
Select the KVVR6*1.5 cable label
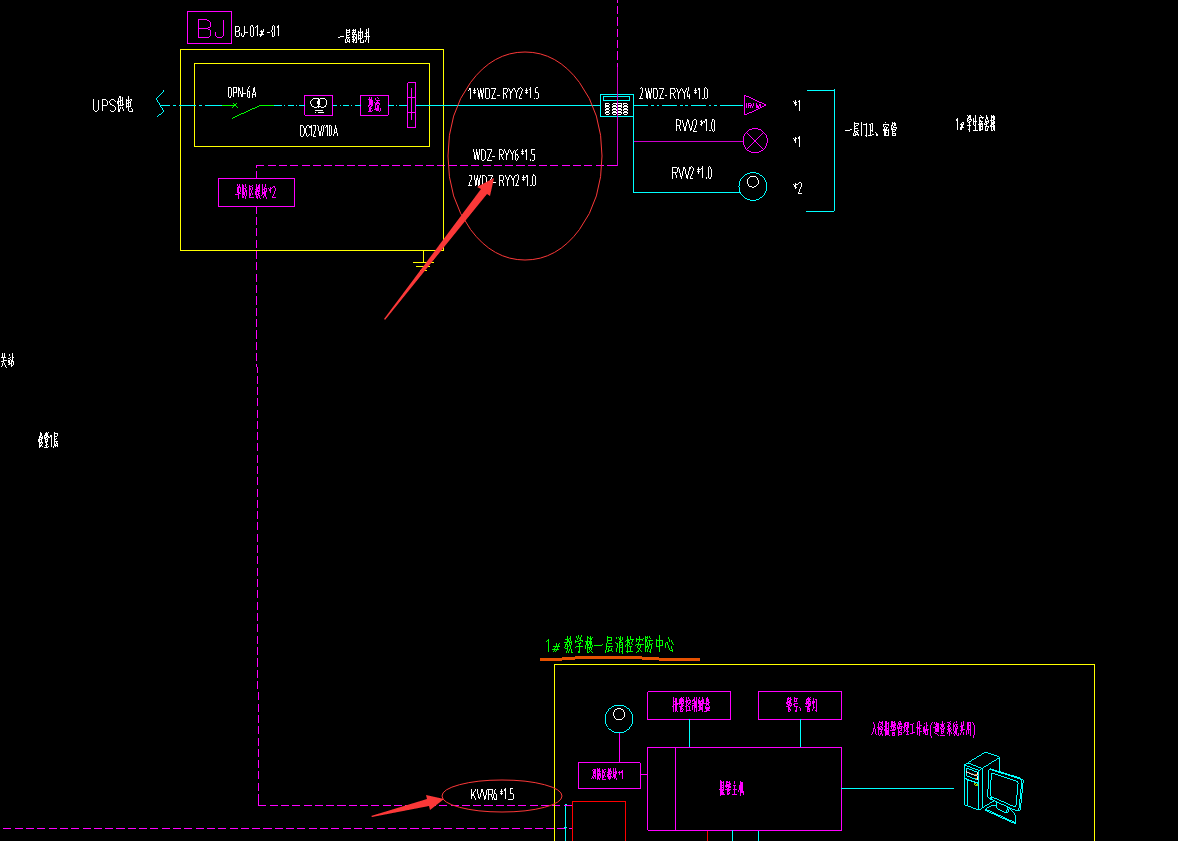(x=492, y=794)
